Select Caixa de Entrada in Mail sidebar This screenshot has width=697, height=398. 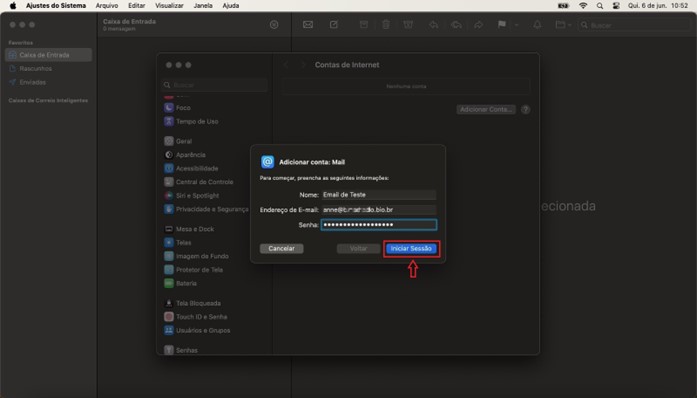(x=48, y=55)
